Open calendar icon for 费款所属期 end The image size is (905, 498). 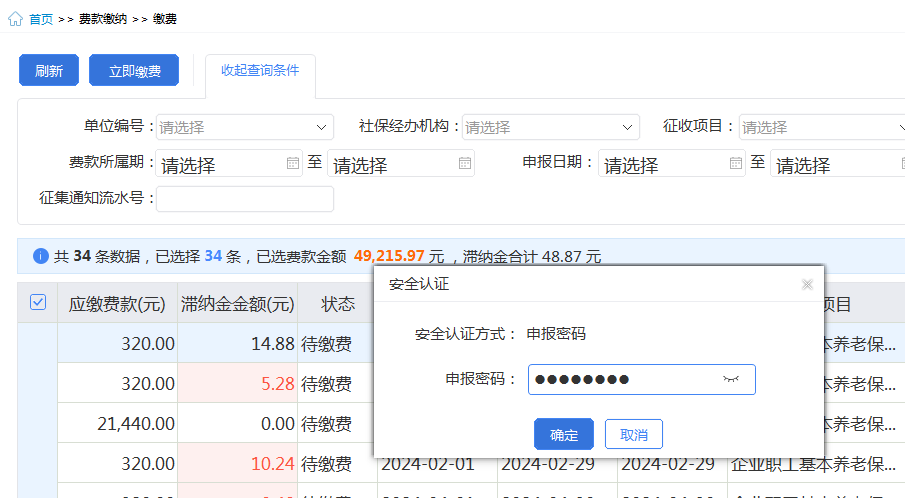pyautogui.click(x=465, y=163)
